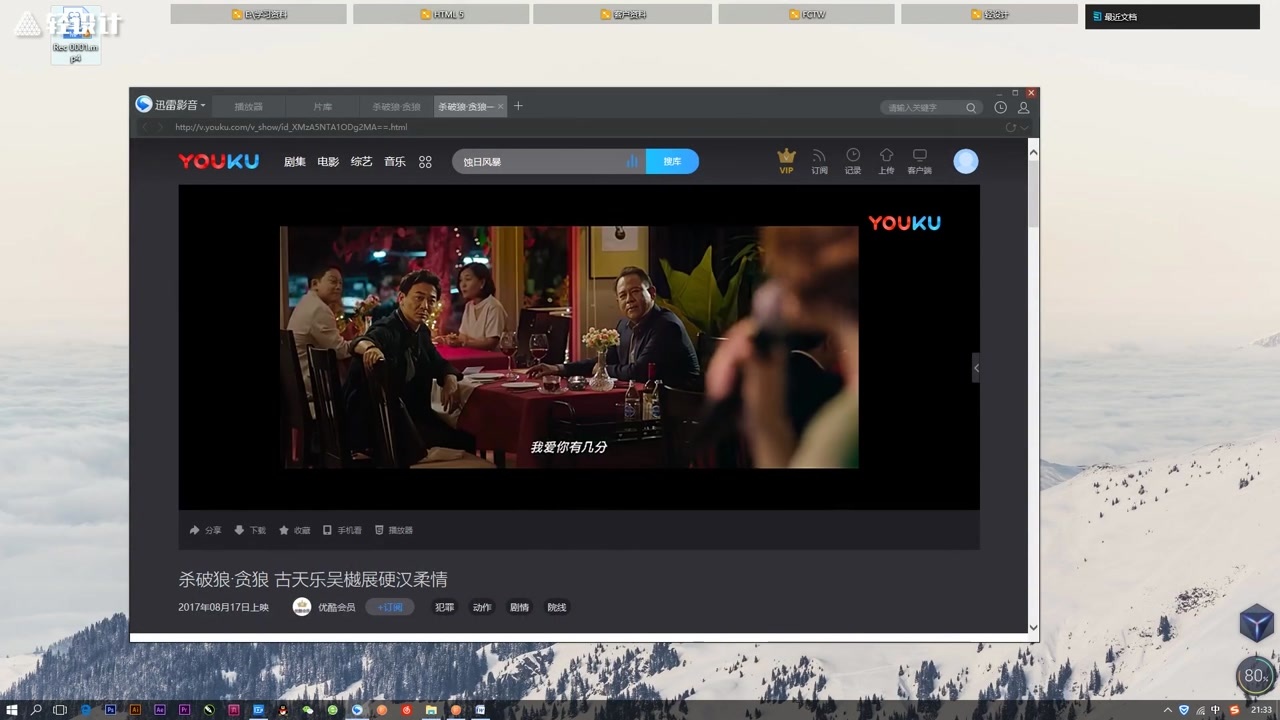
Task: Click the vertical scrollbar thumb
Action: (x=1033, y=193)
